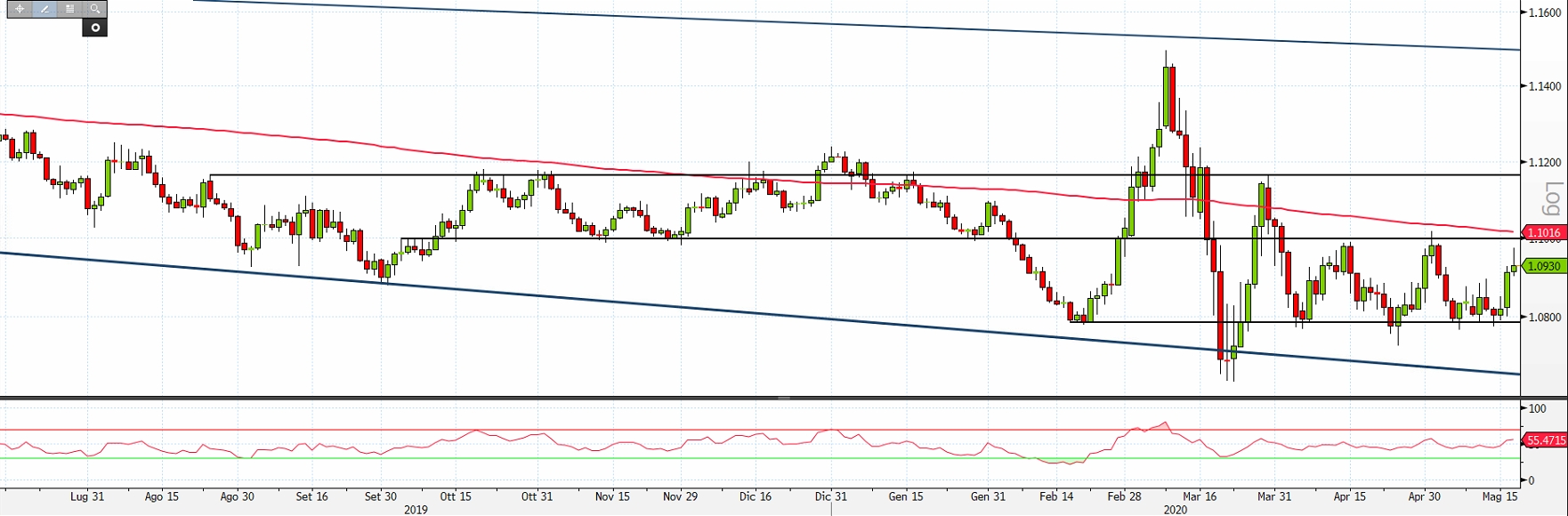Click the Mag 15 date label
The height and width of the screenshot is (516, 1568).
[x=1500, y=496]
